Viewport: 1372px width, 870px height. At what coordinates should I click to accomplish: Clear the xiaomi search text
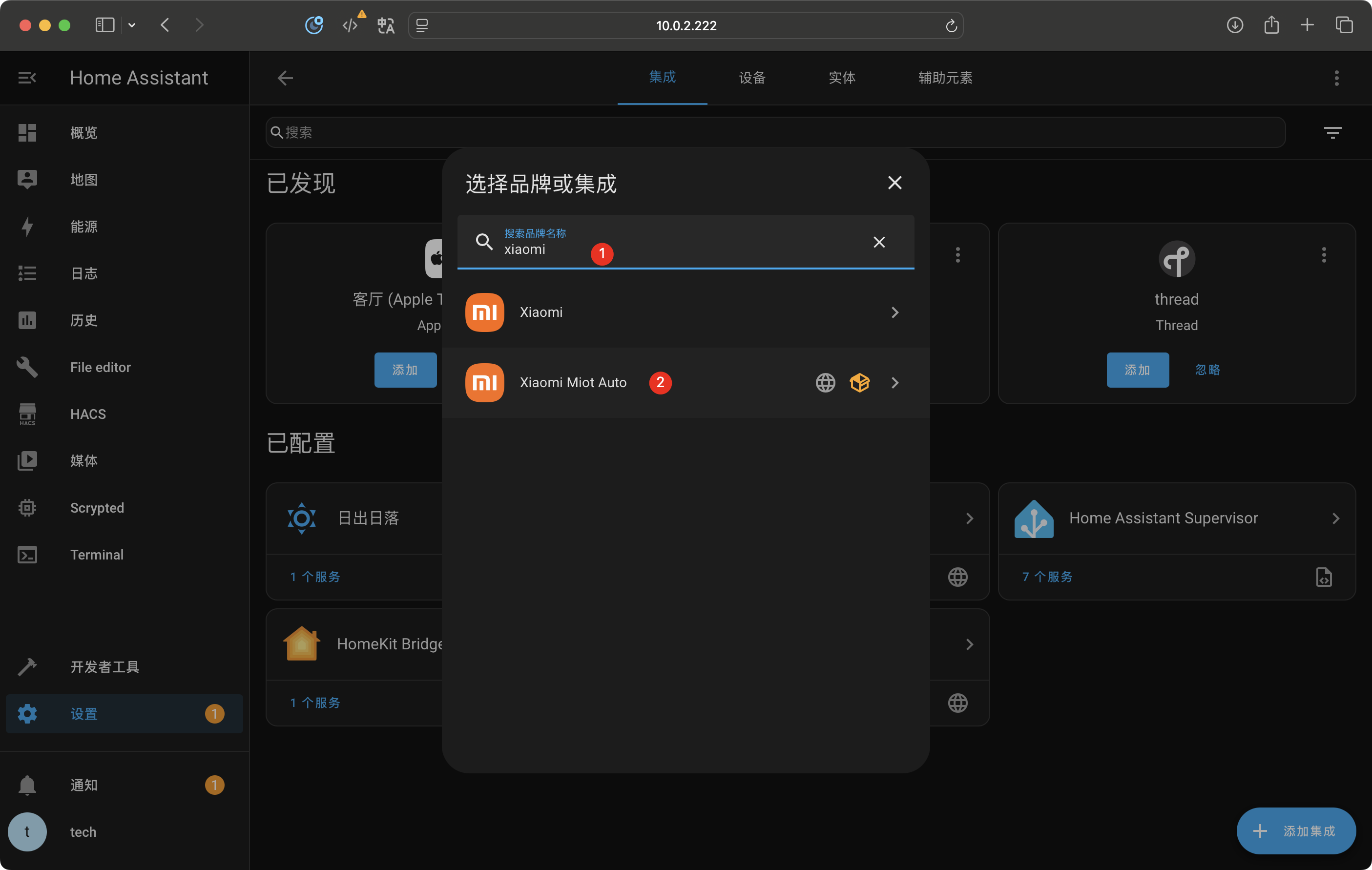[879, 242]
